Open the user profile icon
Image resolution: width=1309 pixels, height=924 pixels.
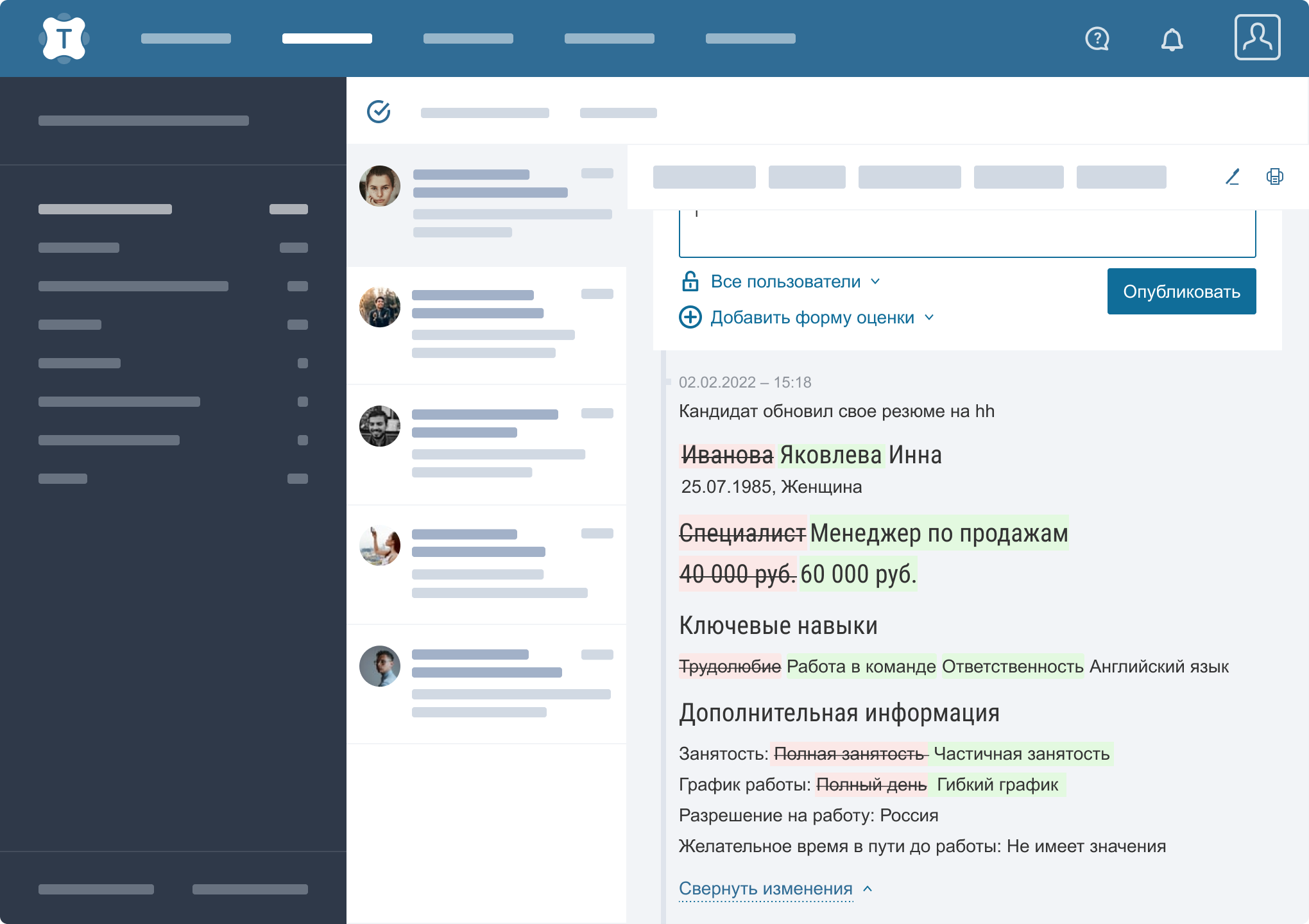point(1257,38)
